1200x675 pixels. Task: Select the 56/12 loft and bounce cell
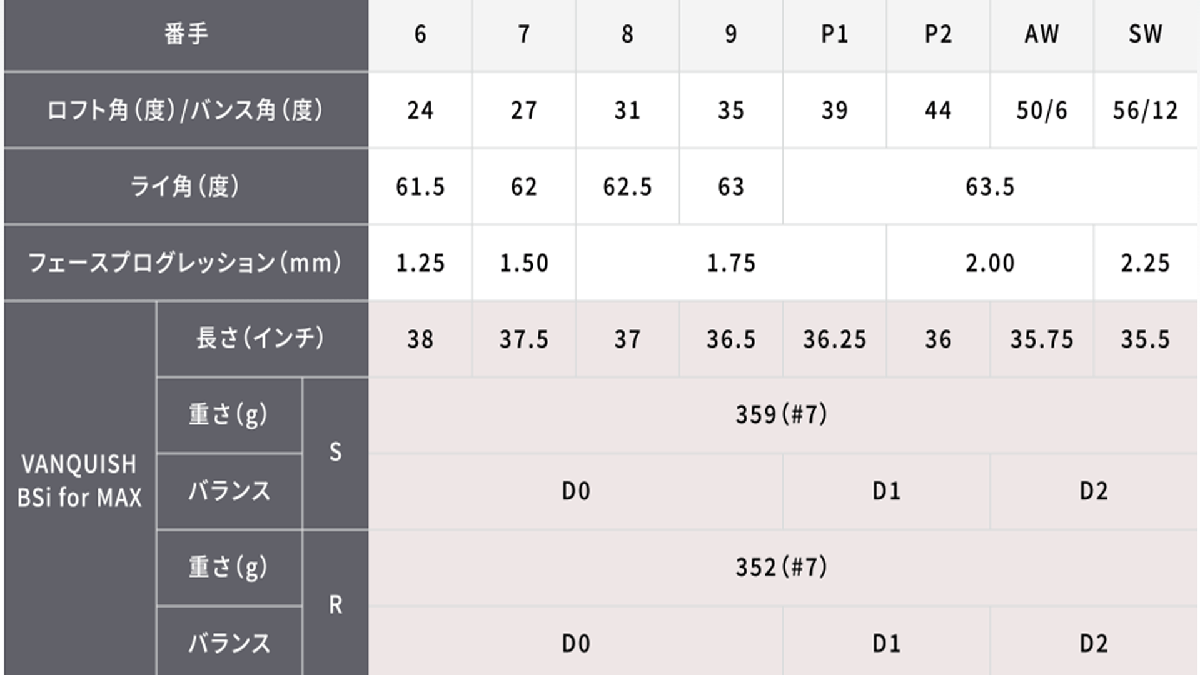[1146, 110]
